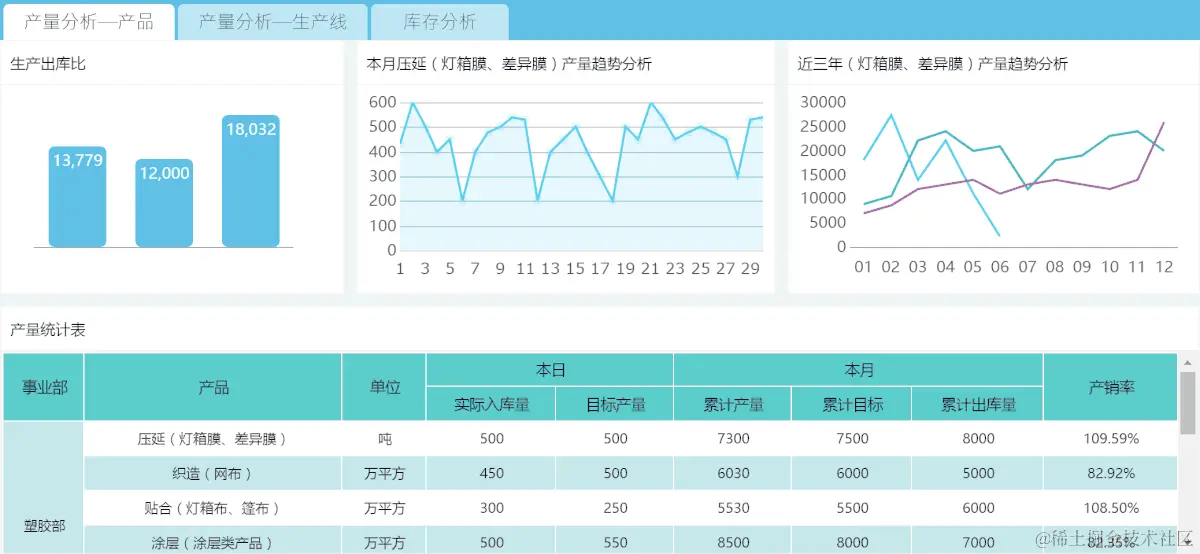1200x554 pixels.
Task: Click the 300 actual inbound cell
Action: pyautogui.click(x=491, y=508)
